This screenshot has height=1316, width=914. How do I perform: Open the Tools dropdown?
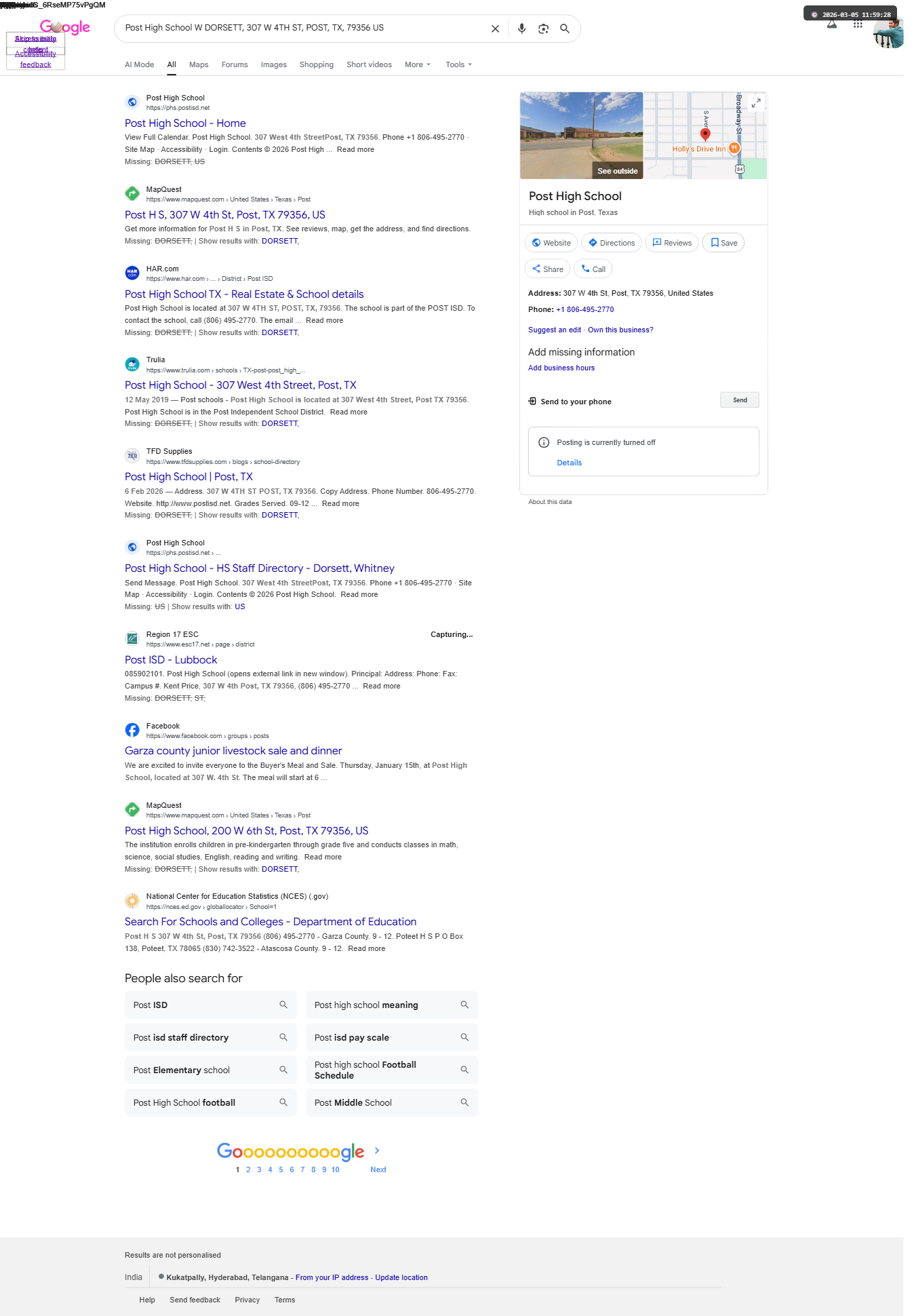[458, 64]
